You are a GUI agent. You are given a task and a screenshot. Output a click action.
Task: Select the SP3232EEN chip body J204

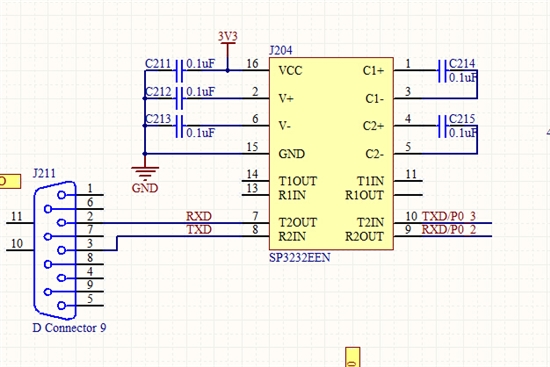(331, 154)
